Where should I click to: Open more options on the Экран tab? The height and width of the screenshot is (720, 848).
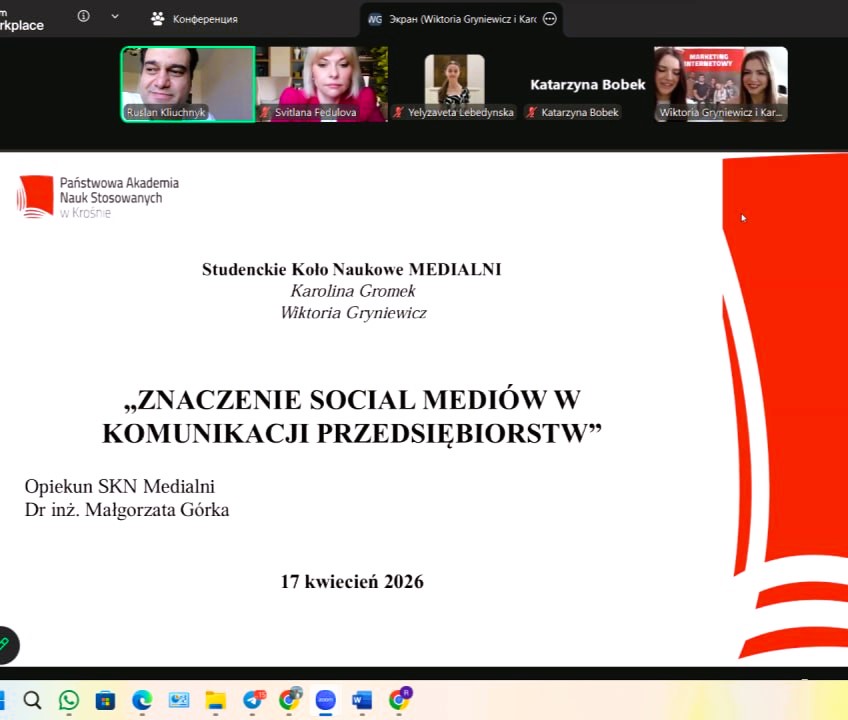549,19
